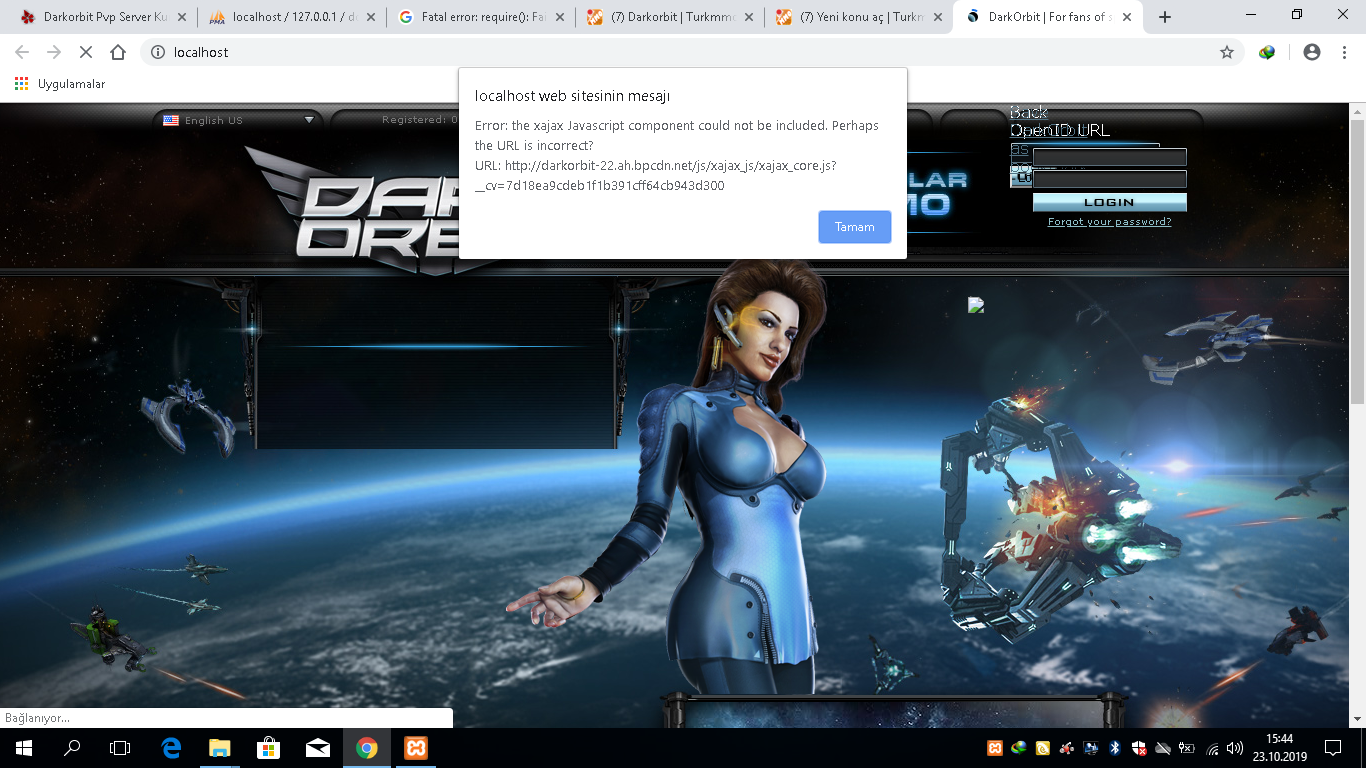The height and width of the screenshot is (768, 1366).
Task: Close the Darkorbit Pvp Server tab
Action: click(182, 17)
